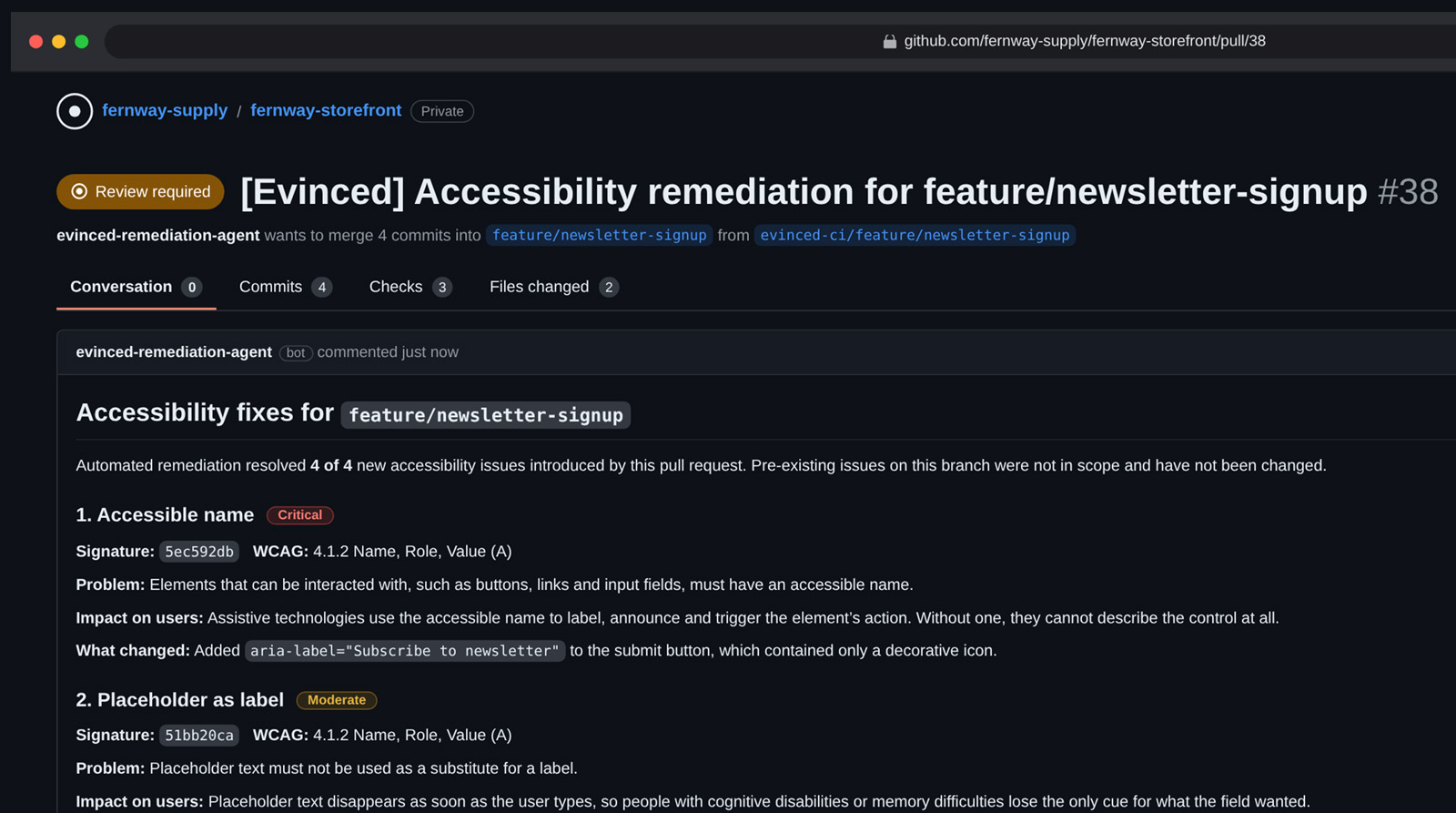Click the fernway-supply organization avatar icon
Screen dimensions: 1456x813
75,111
